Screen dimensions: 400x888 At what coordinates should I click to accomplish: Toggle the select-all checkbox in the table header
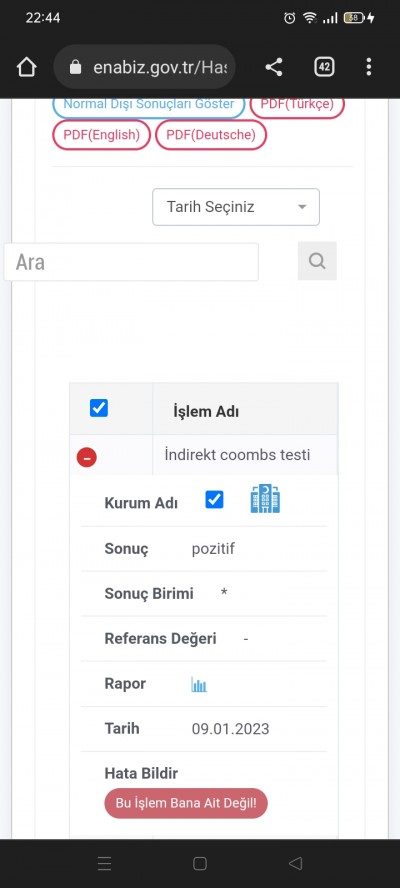[x=99, y=408]
